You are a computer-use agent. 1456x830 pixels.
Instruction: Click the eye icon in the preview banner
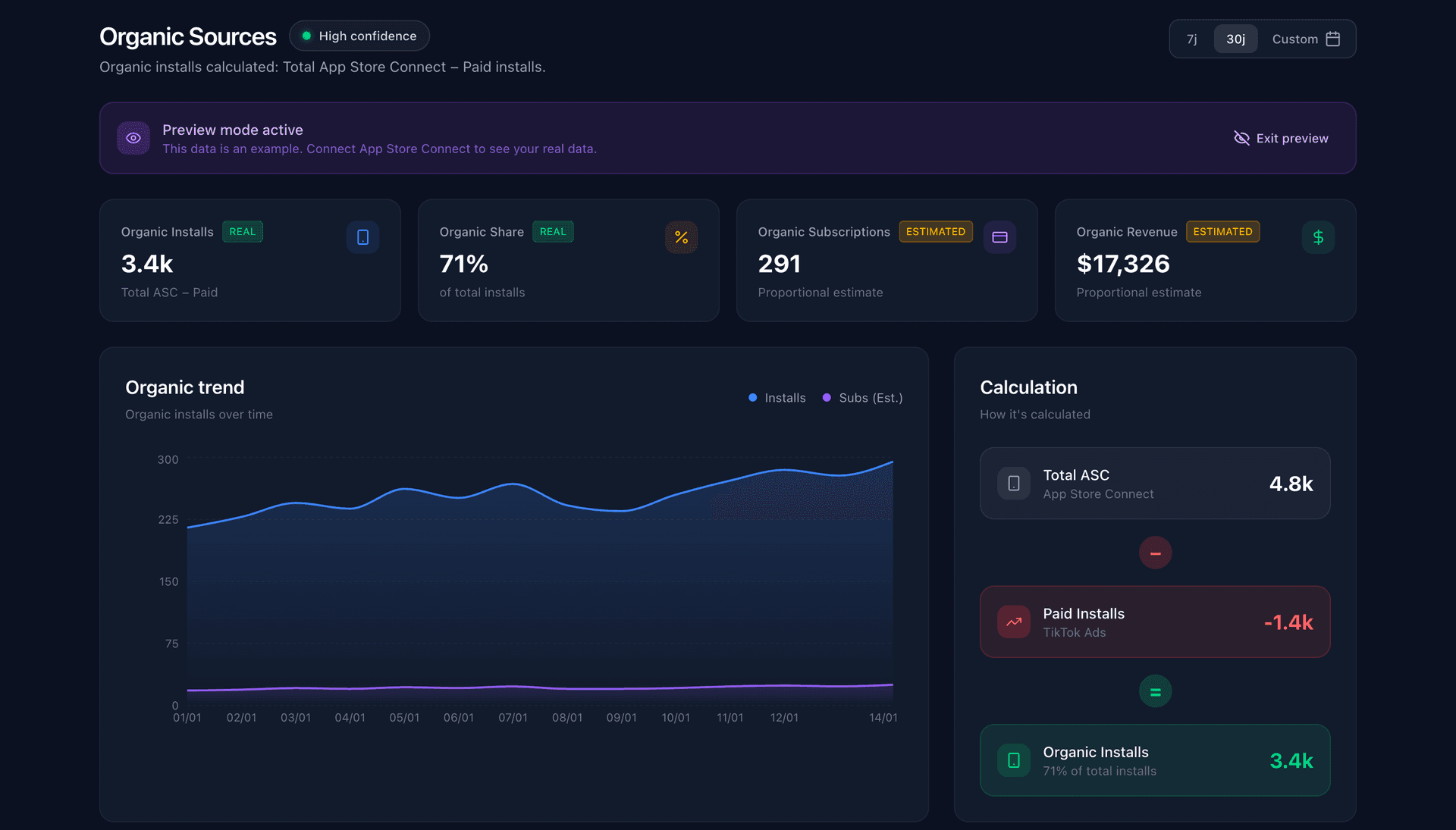133,138
